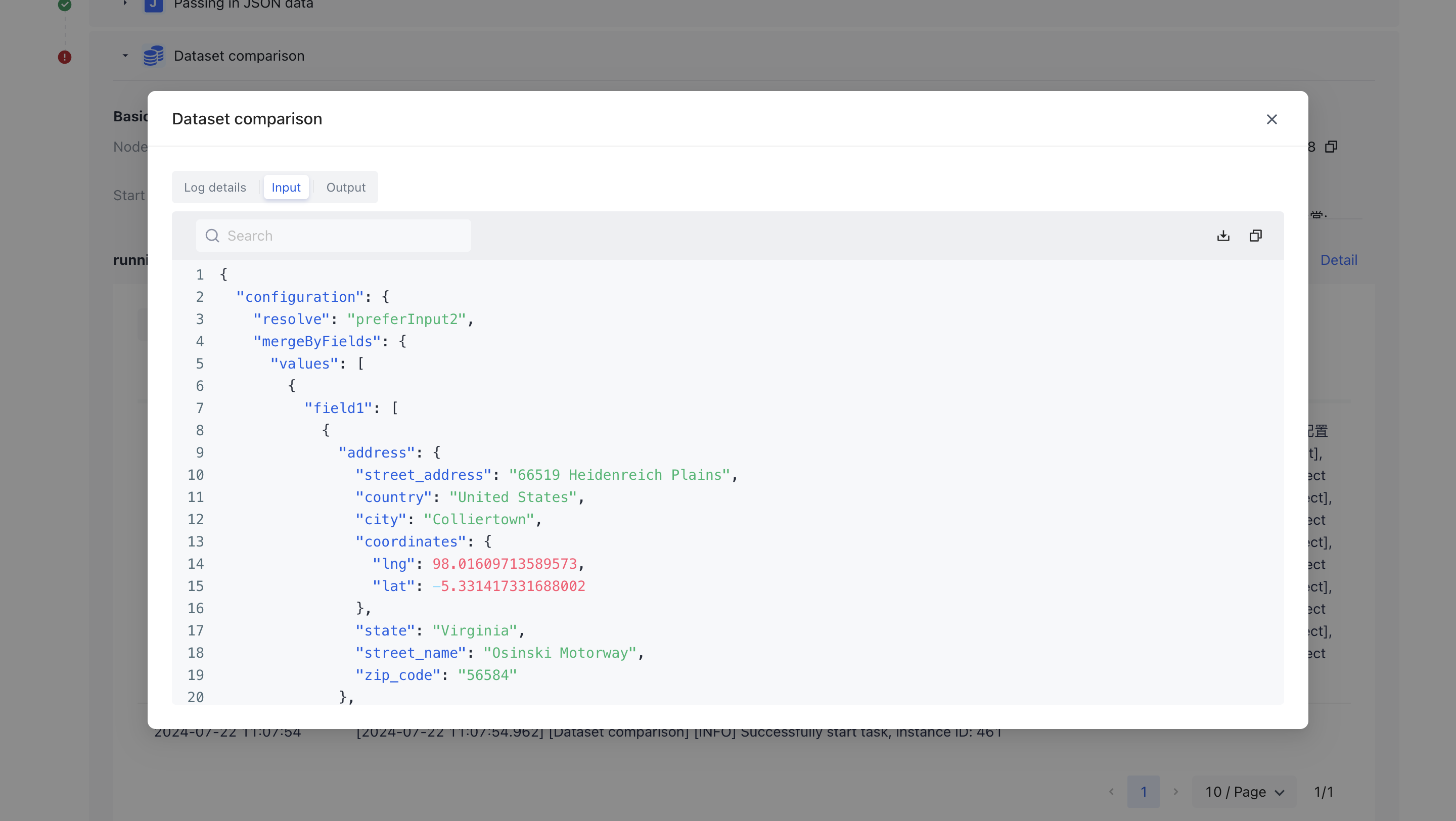Go to next log page
This screenshot has height=821, width=1456.
1175,792
